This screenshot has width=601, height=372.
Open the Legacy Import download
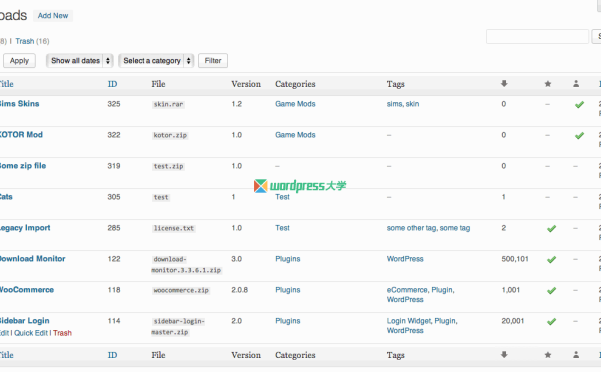click(x=25, y=228)
